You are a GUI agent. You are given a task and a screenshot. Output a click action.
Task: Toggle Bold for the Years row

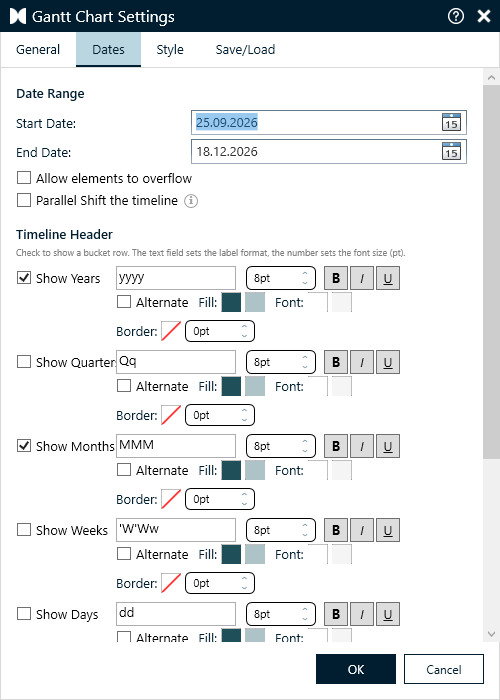pos(336,278)
